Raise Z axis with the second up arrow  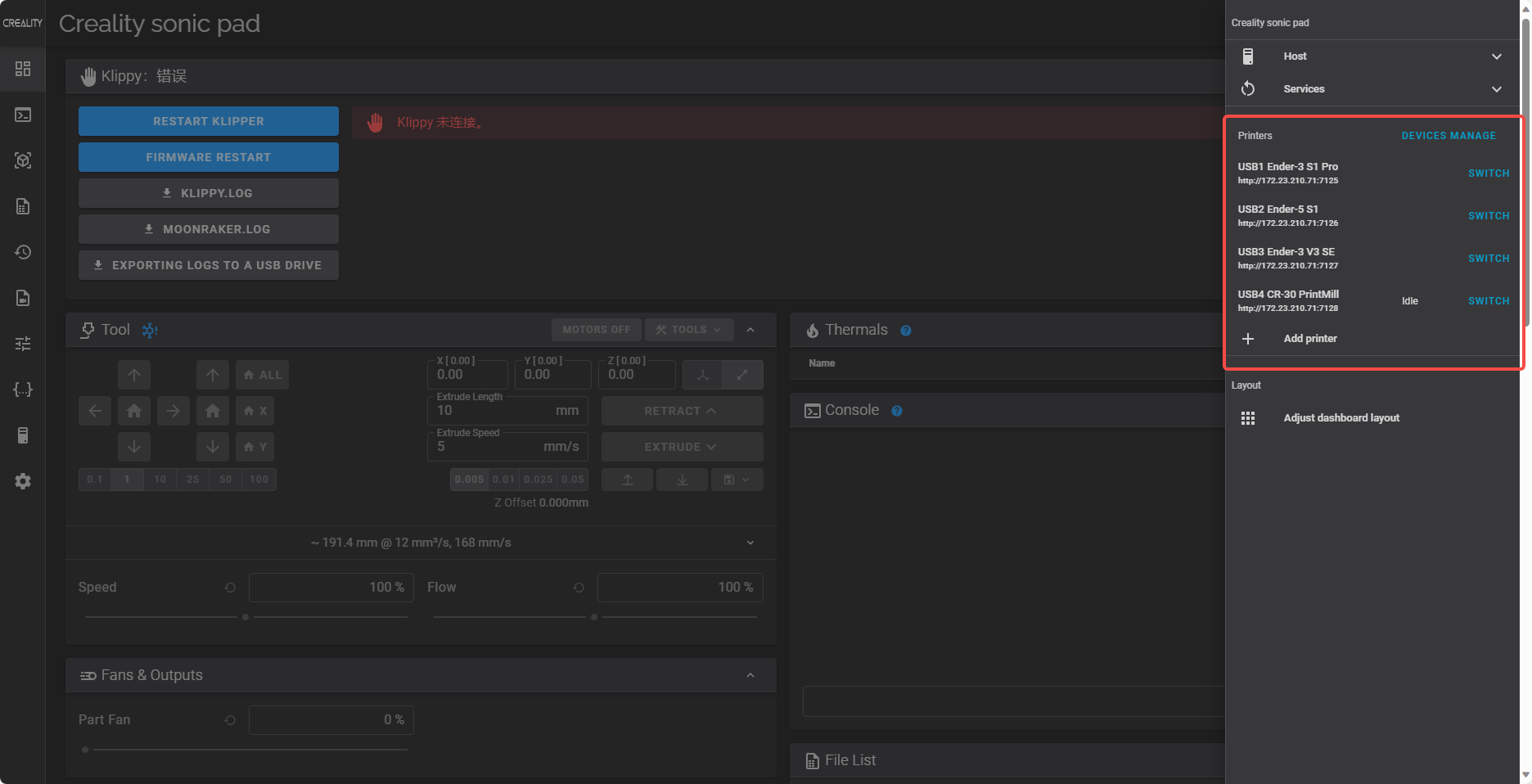(213, 375)
